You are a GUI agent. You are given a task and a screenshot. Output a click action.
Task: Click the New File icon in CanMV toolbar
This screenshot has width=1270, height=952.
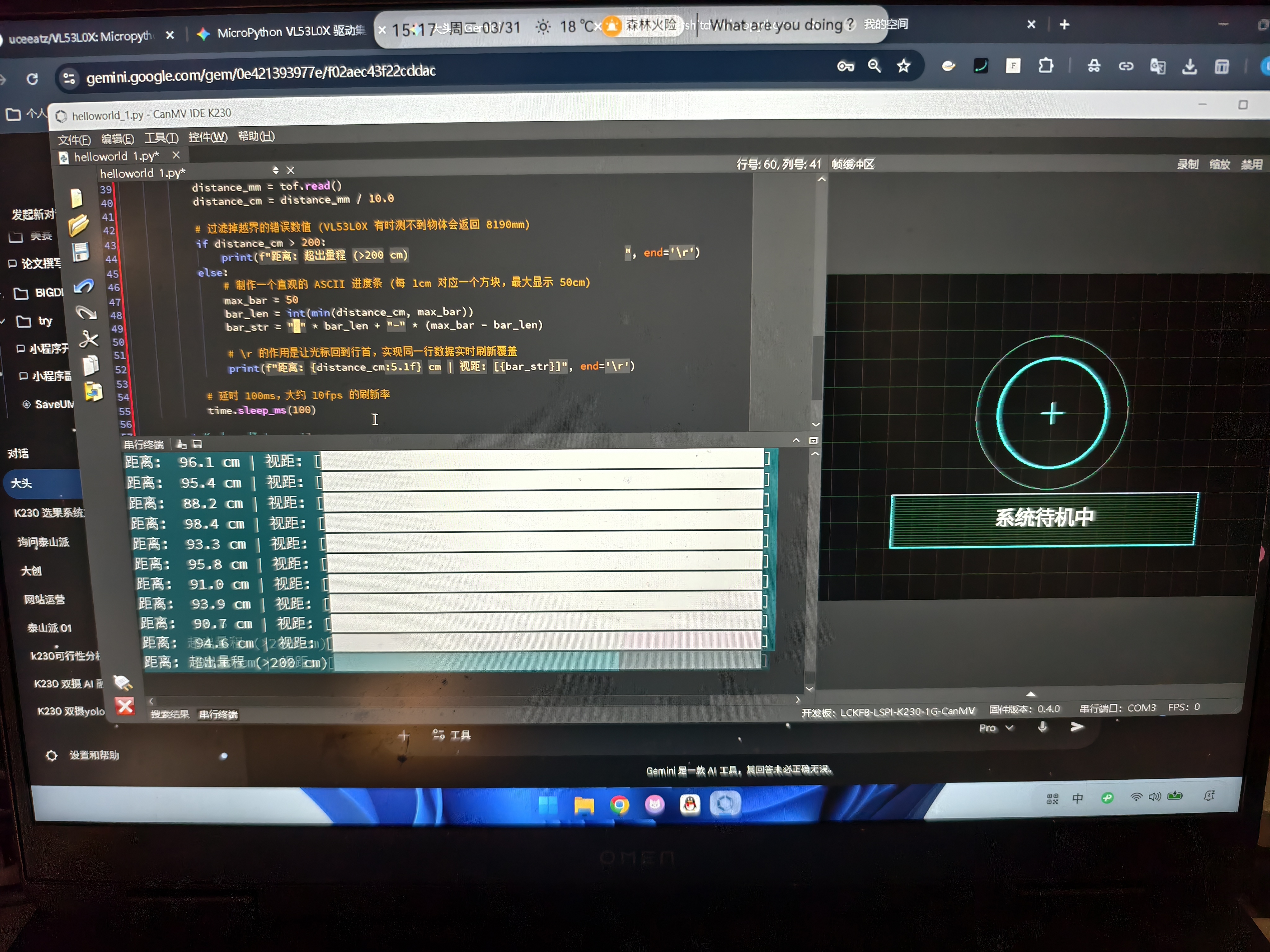pos(76,198)
